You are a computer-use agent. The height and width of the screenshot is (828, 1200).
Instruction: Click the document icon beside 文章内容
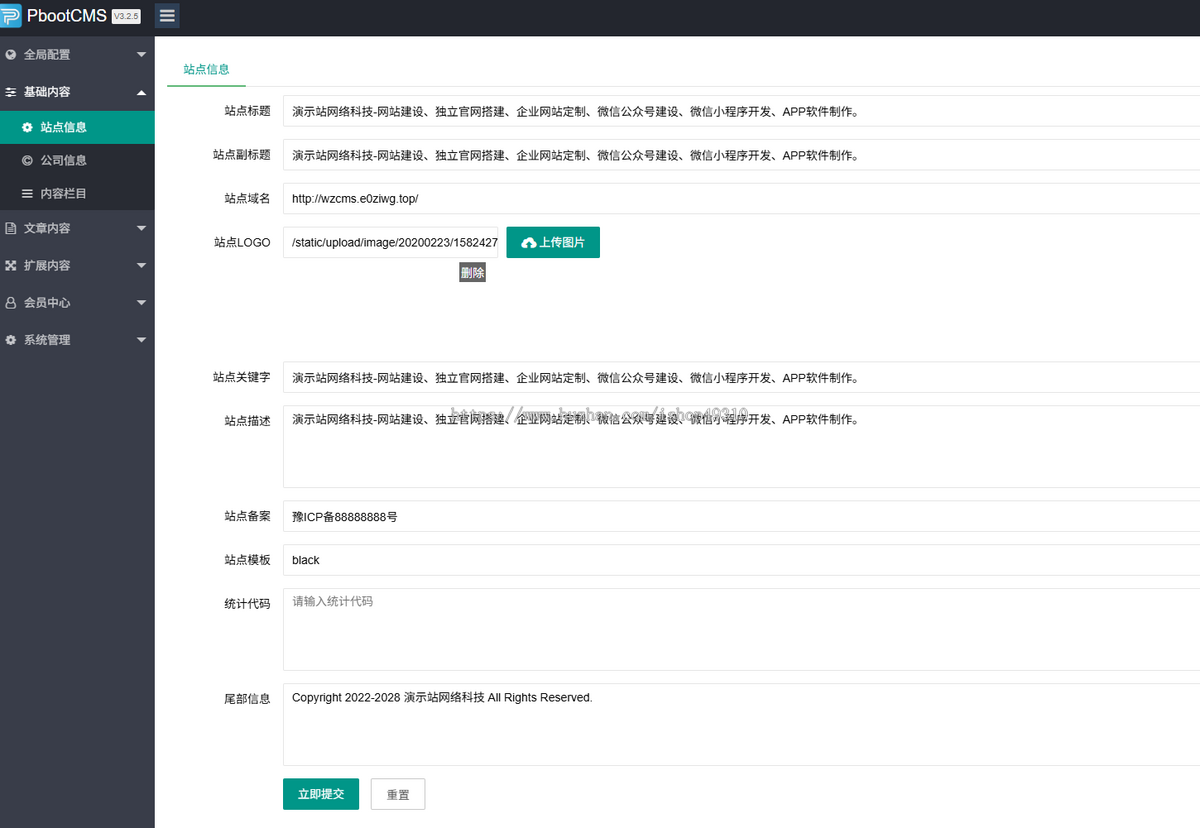click(11, 229)
